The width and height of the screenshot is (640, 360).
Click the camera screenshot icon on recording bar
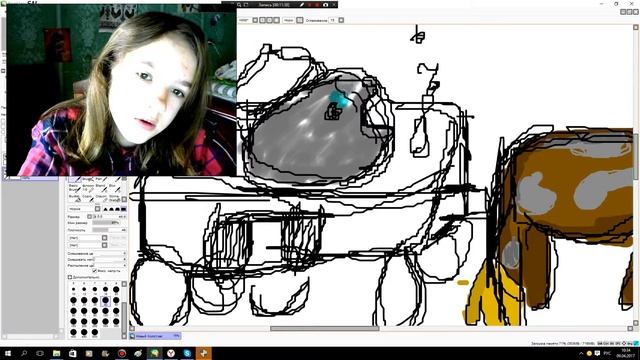click(x=325, y=4)
